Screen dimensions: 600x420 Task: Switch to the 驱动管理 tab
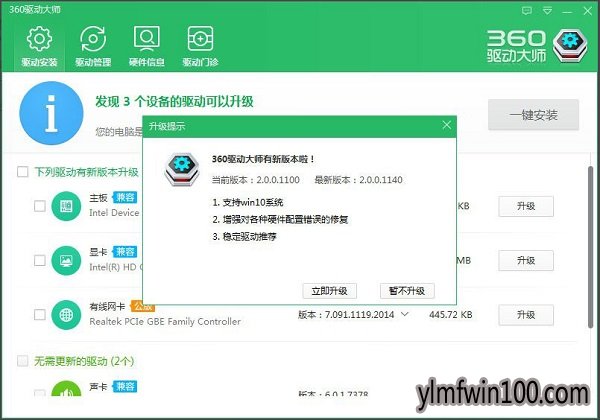(93, 47)
